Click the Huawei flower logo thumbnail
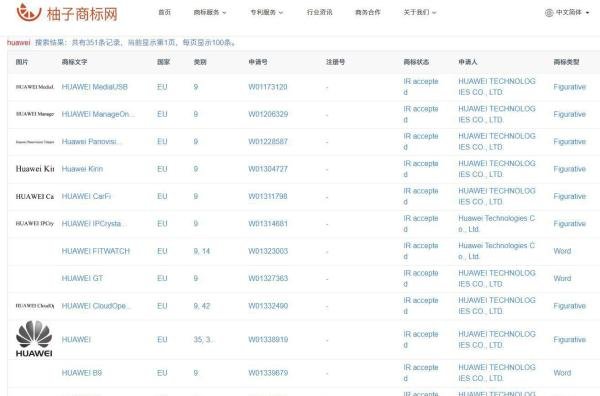This screenshot has height=396, width=600. 34,339
